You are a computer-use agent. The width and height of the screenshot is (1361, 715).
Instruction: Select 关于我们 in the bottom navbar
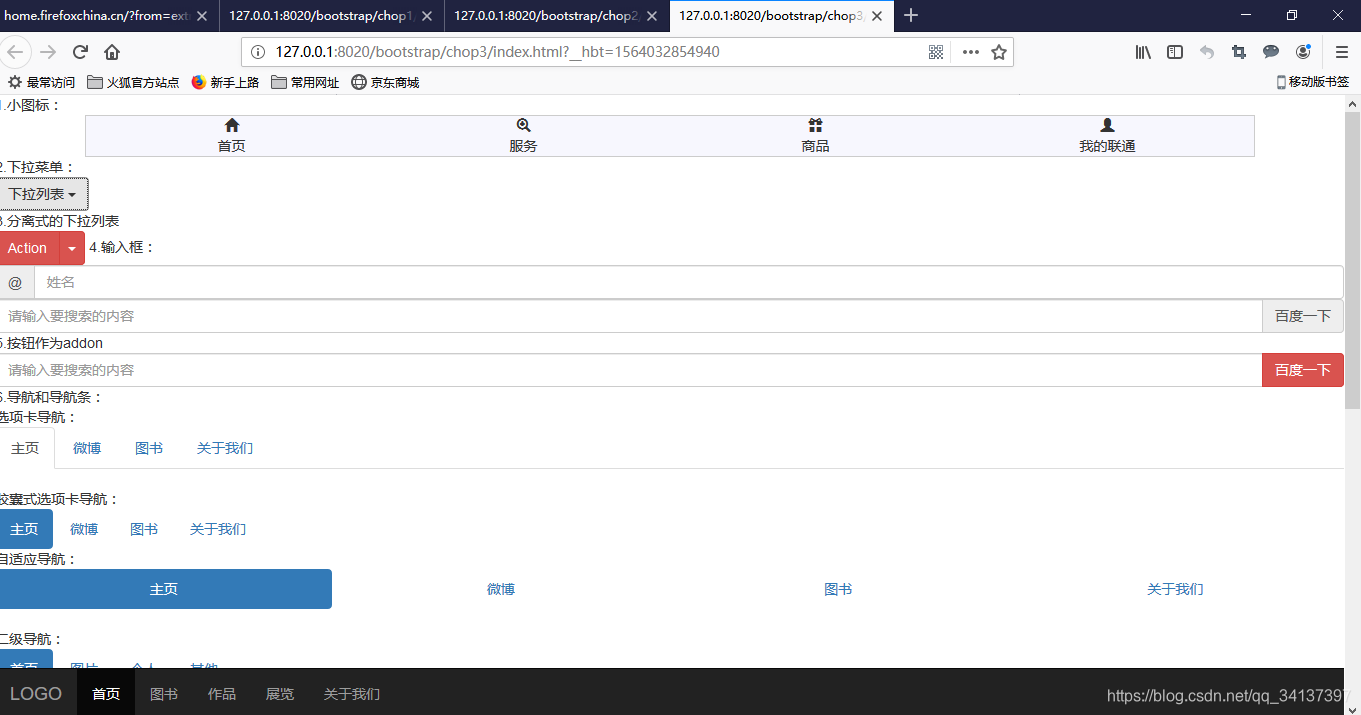click(x=352, y=694)
